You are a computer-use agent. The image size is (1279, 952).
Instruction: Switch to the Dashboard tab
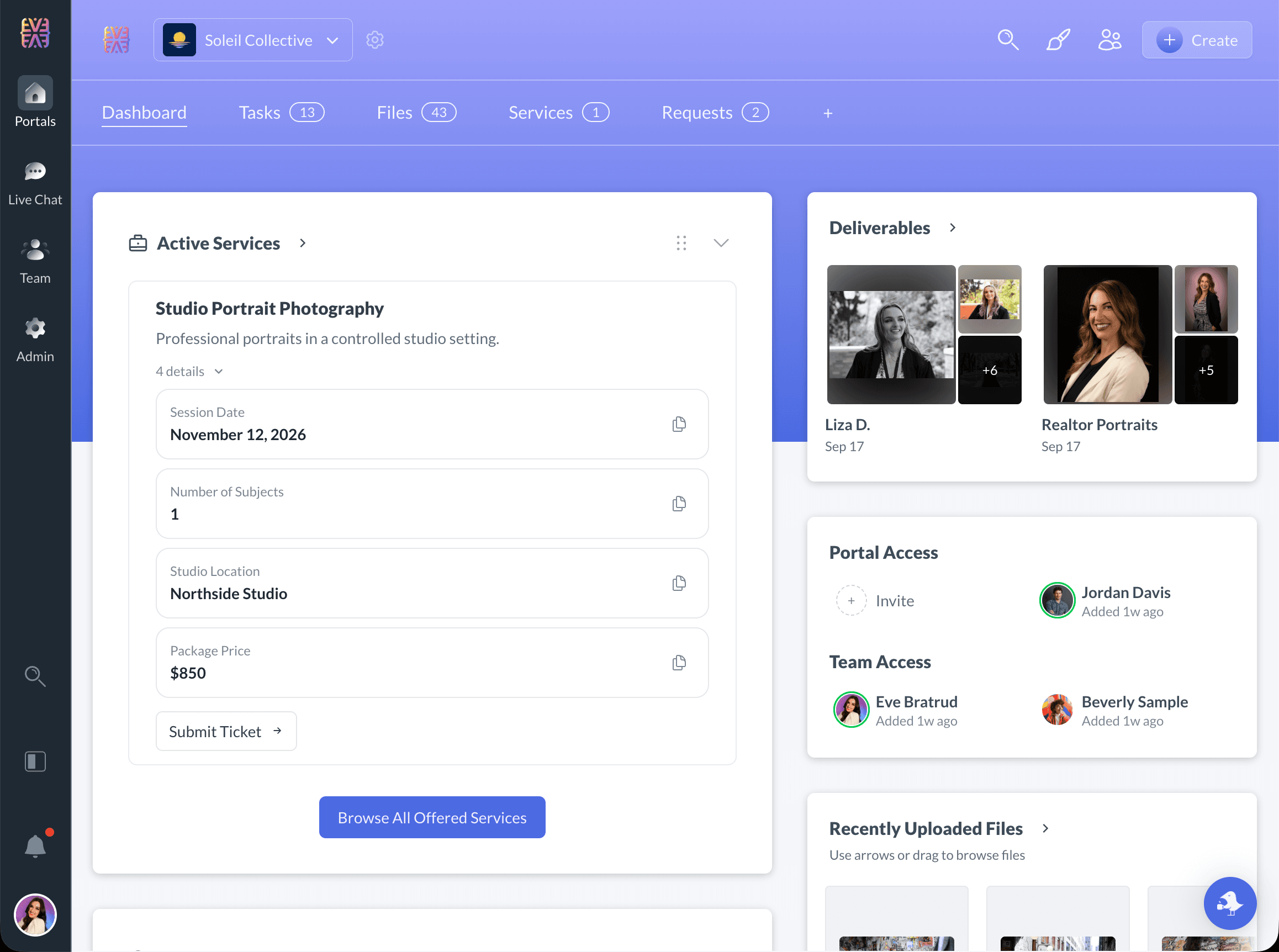point(144,113)
